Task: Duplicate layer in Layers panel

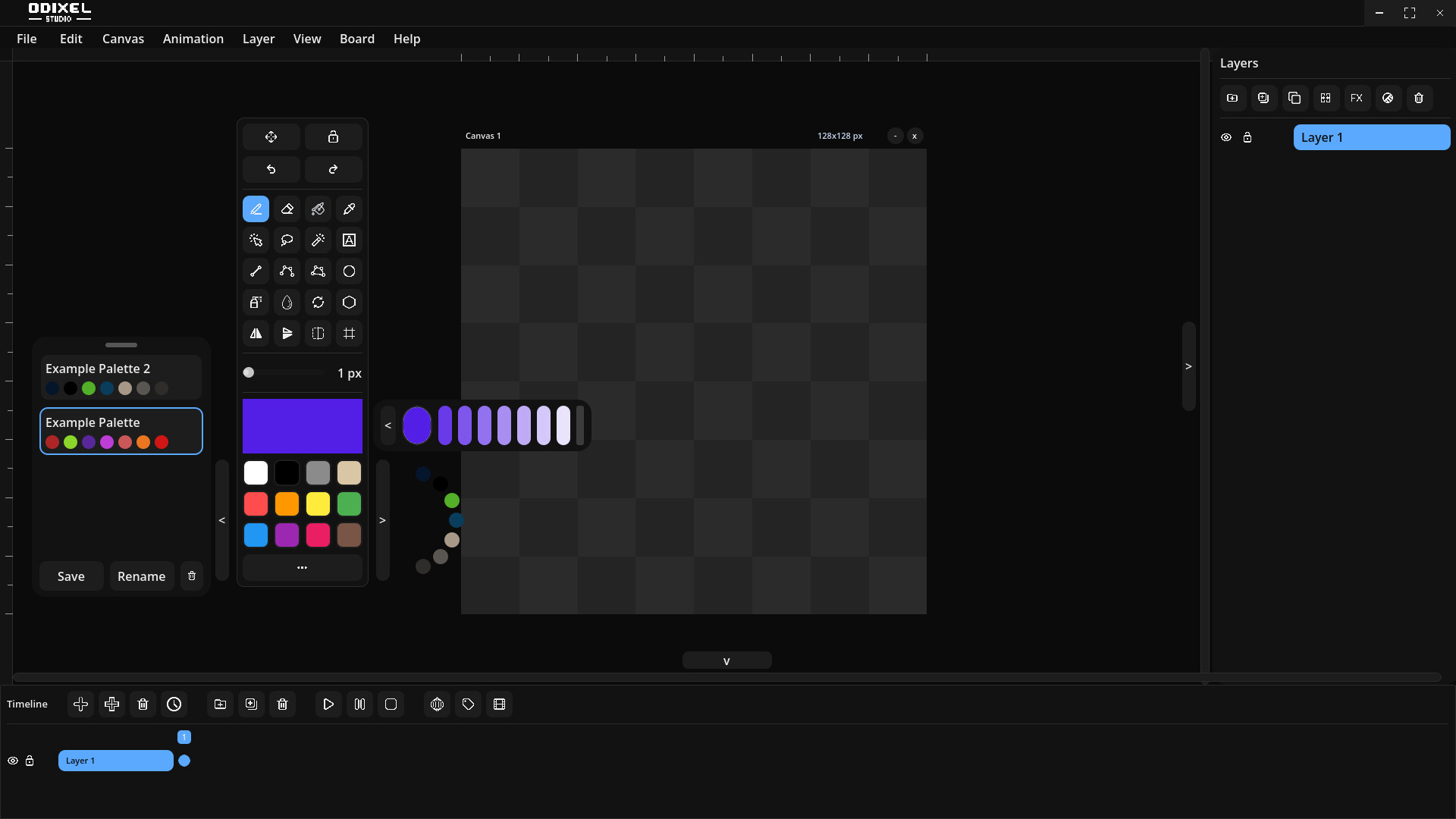Action: pos(1294,98)
